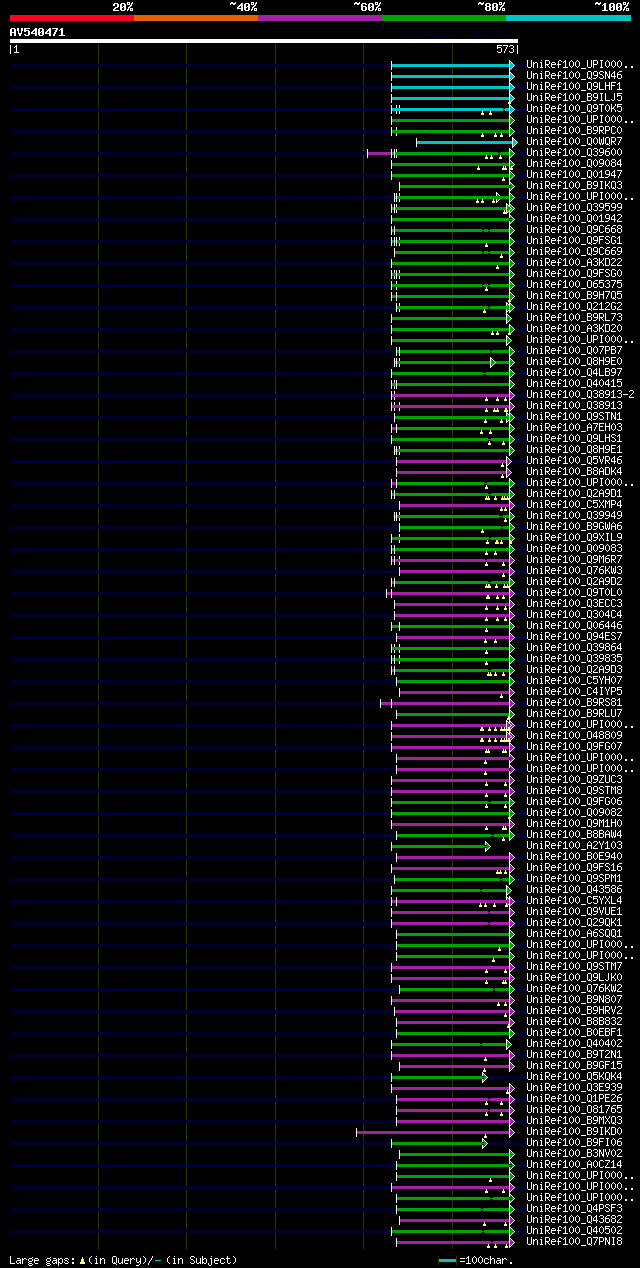Select the UniRef100_Q40402 label
This screenshot has height=1268, width=640.
[574, 1043]
